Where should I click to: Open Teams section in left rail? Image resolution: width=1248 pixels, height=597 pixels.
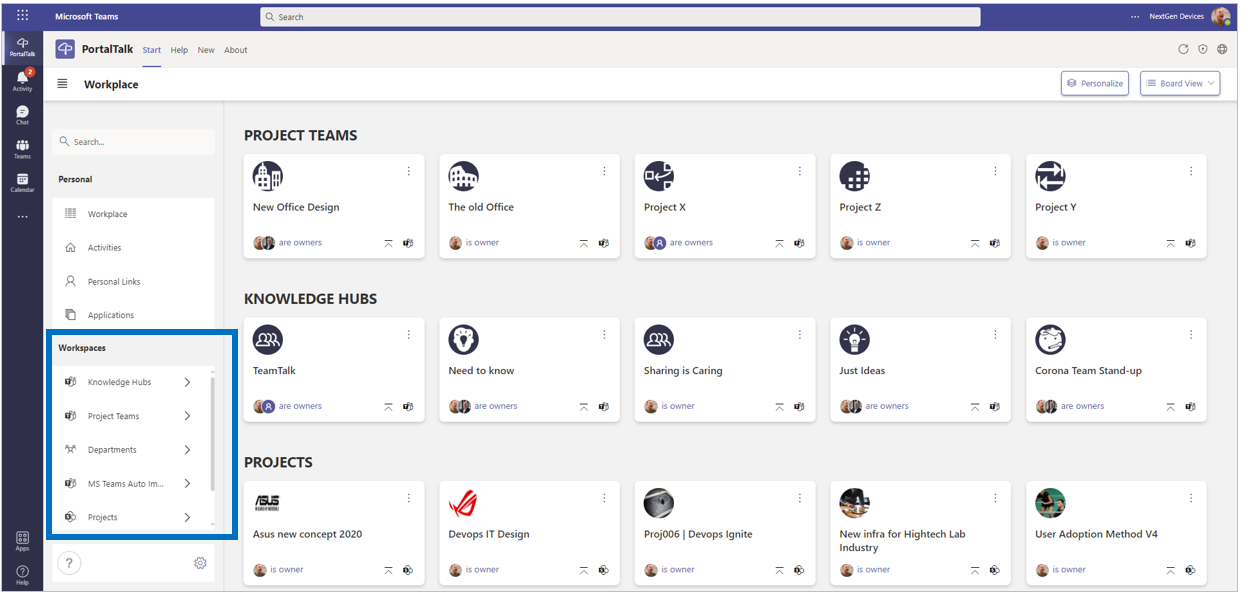pyautogui.click(x=22, y=149)
